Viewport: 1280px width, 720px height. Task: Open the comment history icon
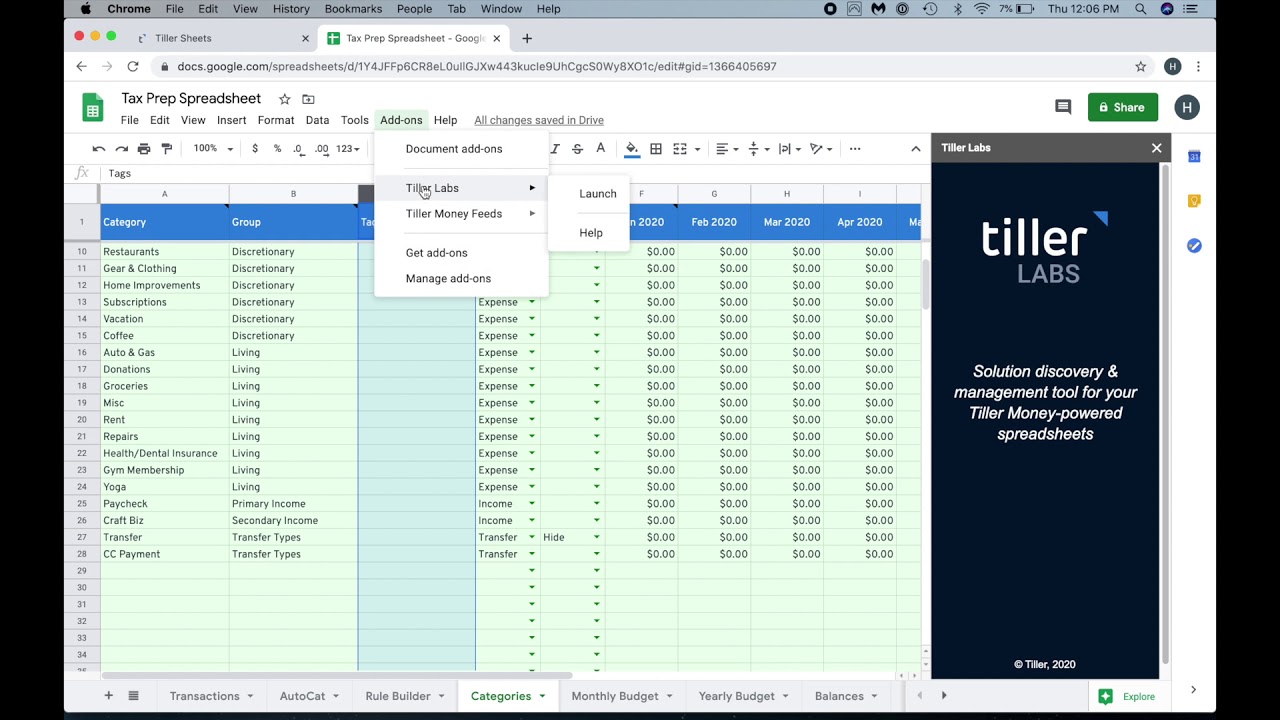1063,107
